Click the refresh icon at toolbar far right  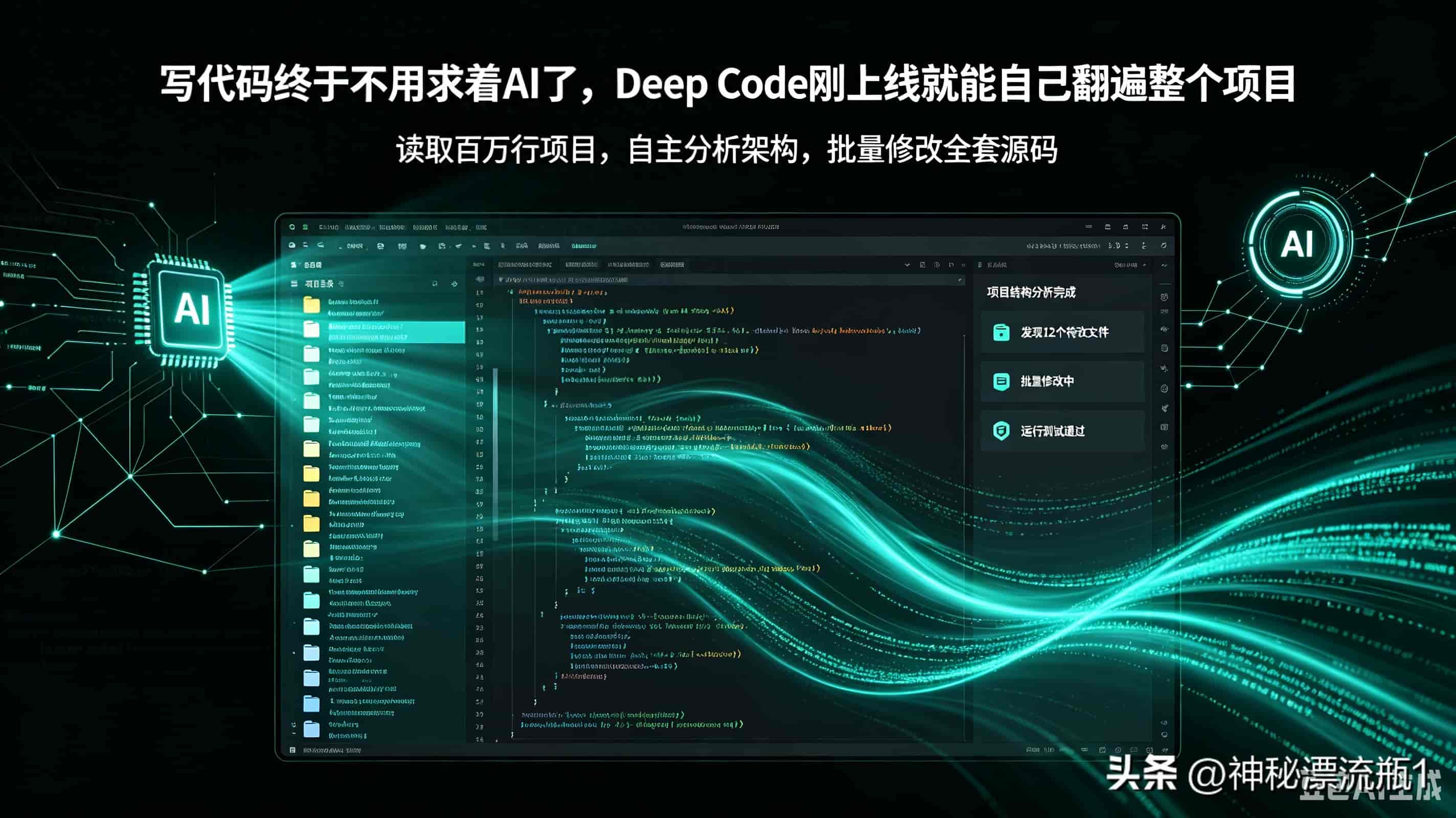pyautogui.click(x=1163, y=245)
